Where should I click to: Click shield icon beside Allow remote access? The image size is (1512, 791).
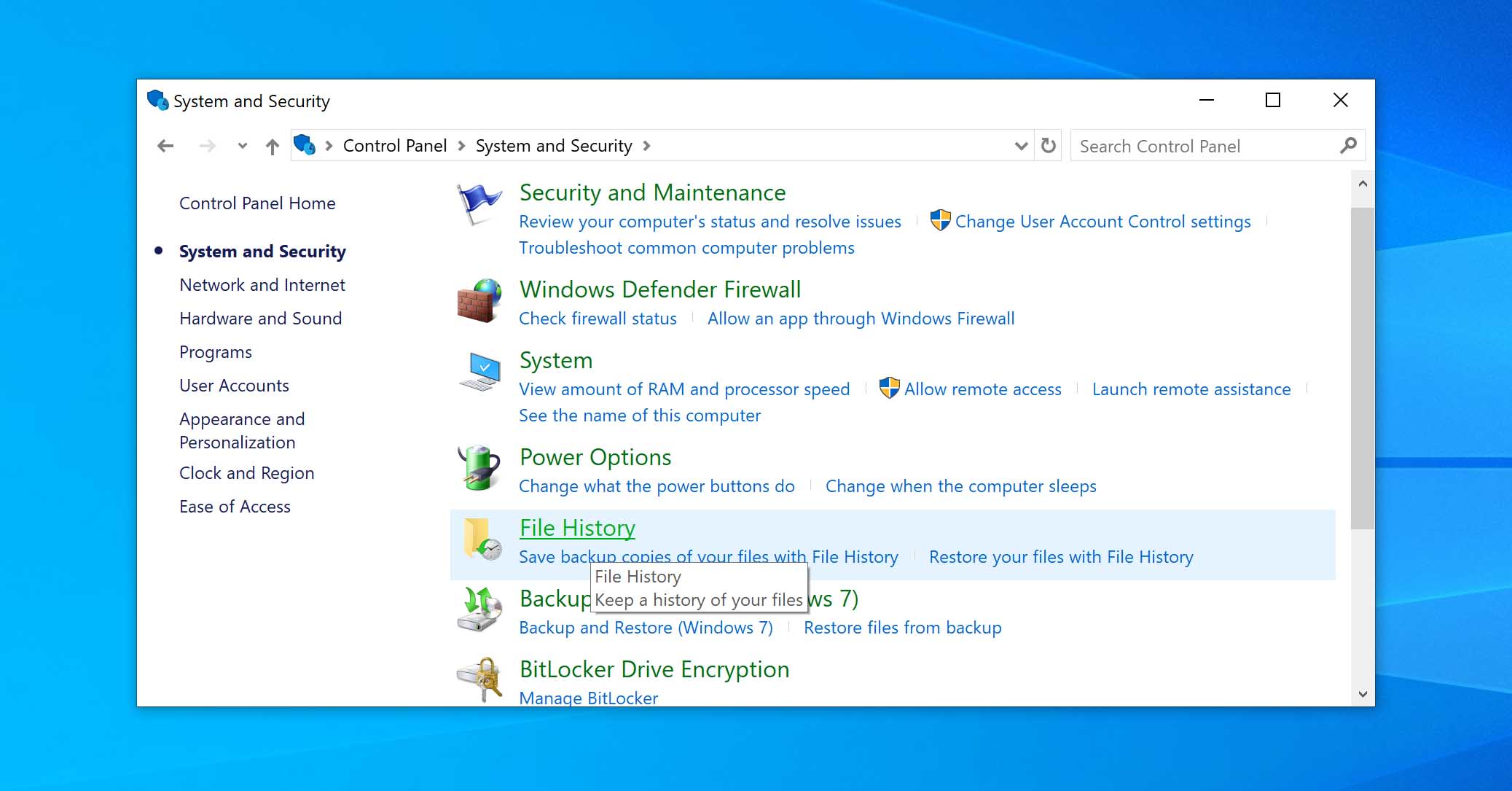tap(890, 388)
